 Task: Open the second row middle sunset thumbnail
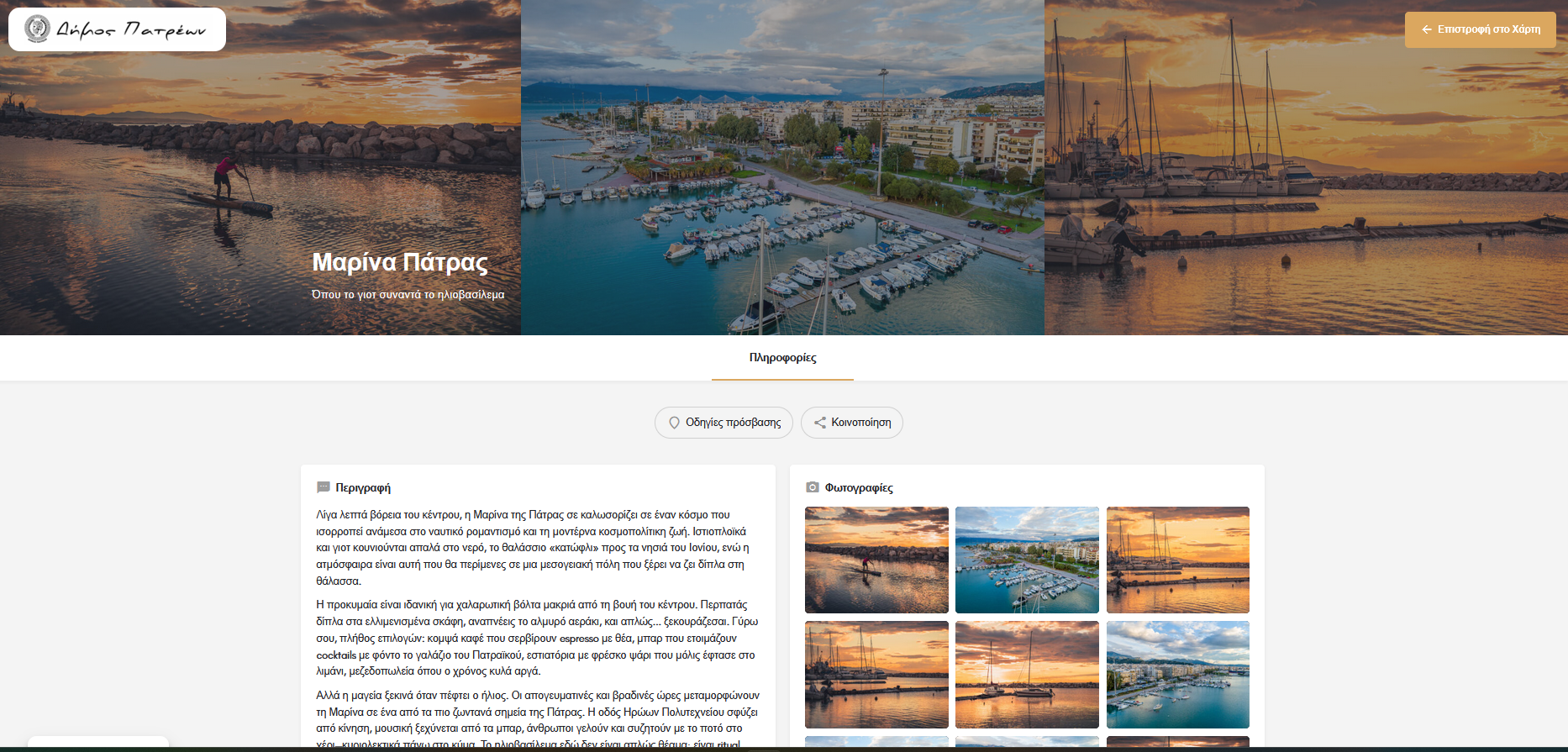point(1027,675)
